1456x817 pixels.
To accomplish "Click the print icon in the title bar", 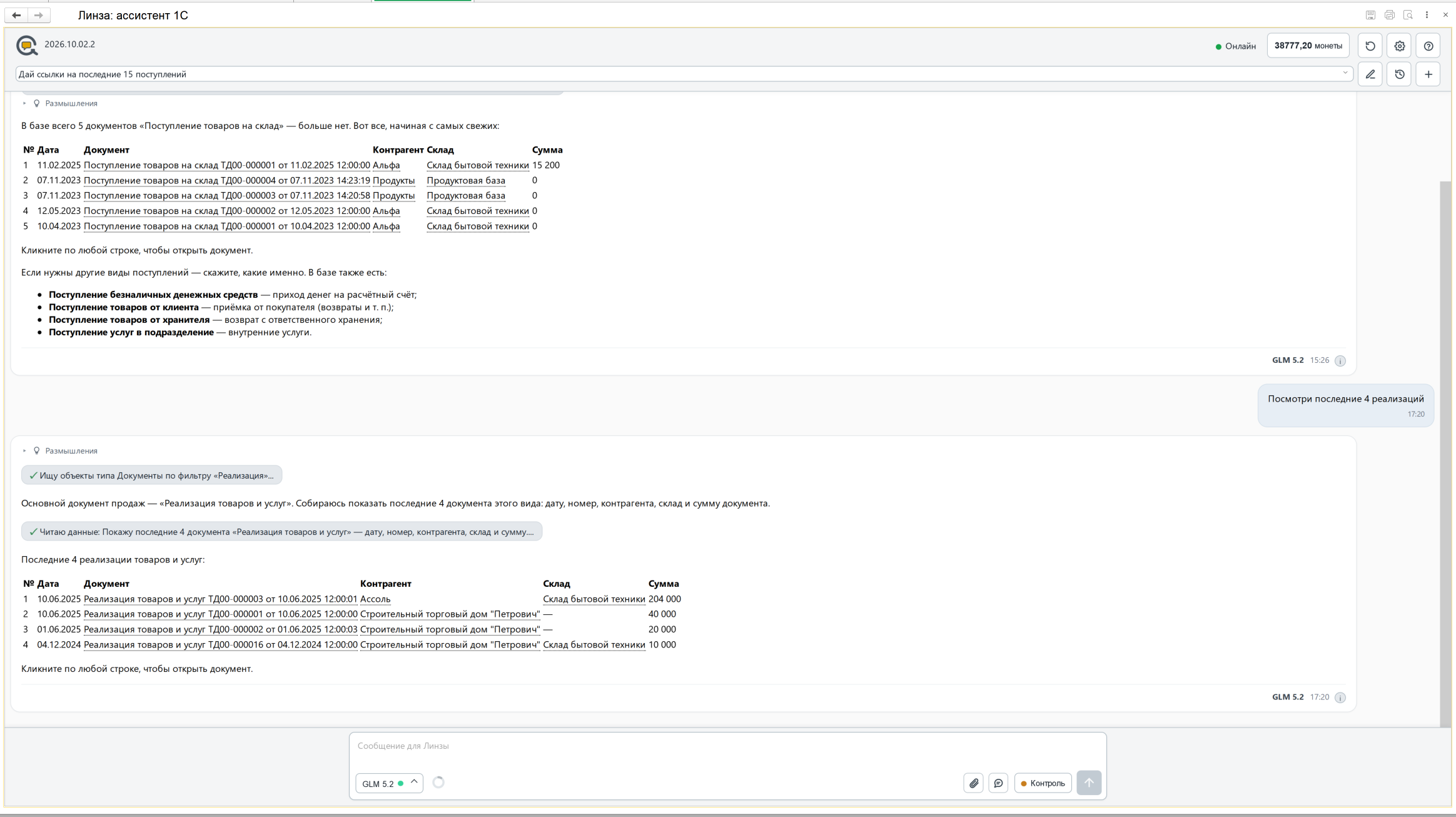I will tap(1389, 15).
